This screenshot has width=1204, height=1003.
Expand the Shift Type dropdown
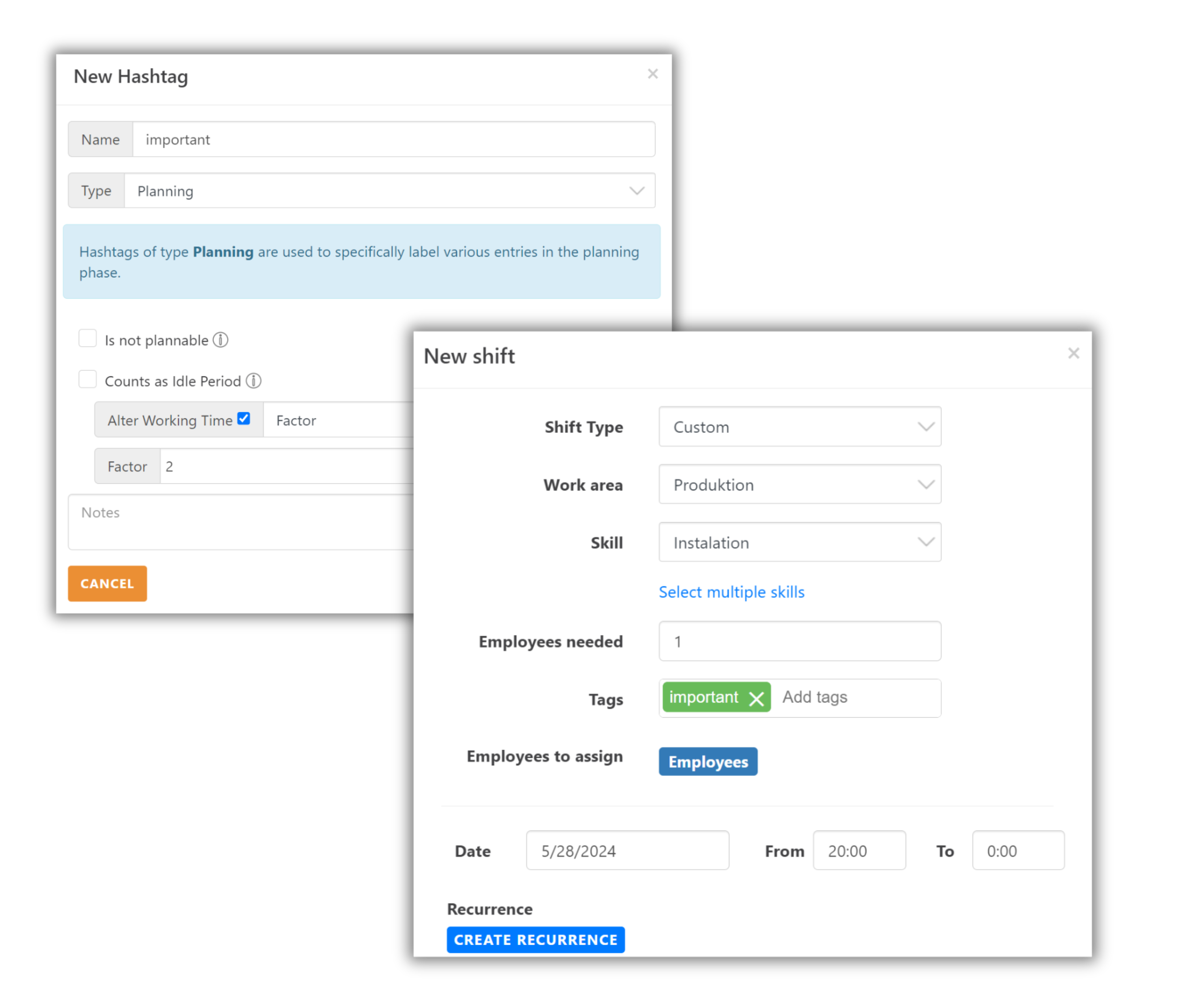(x=799, y=427)
